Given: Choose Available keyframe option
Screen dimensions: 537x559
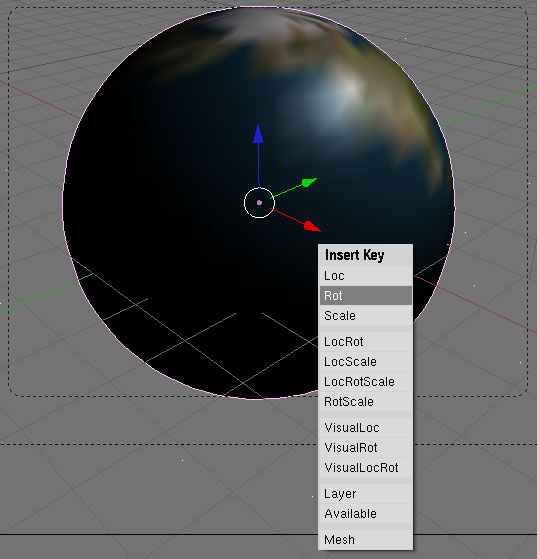Looking at the screenshot, I should point(366,514).
